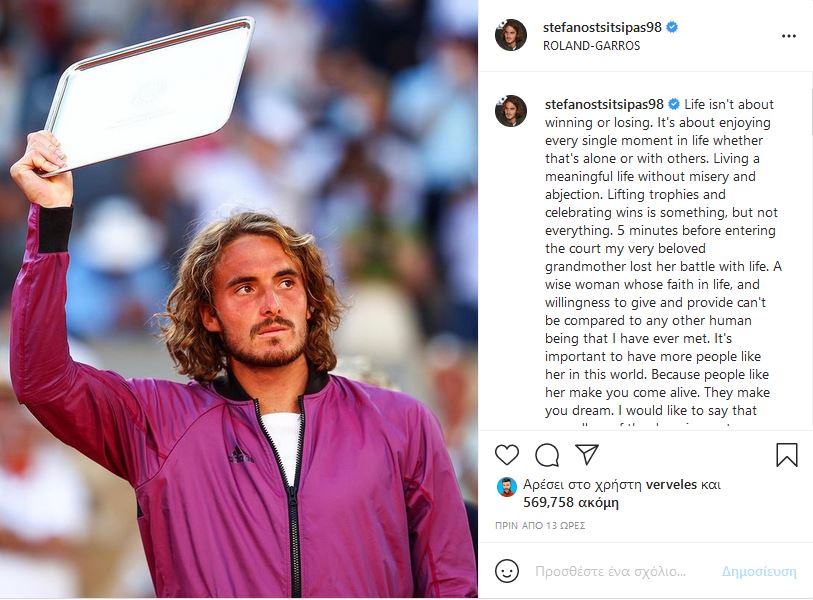Share post with paper plane icon

point(587,454)
